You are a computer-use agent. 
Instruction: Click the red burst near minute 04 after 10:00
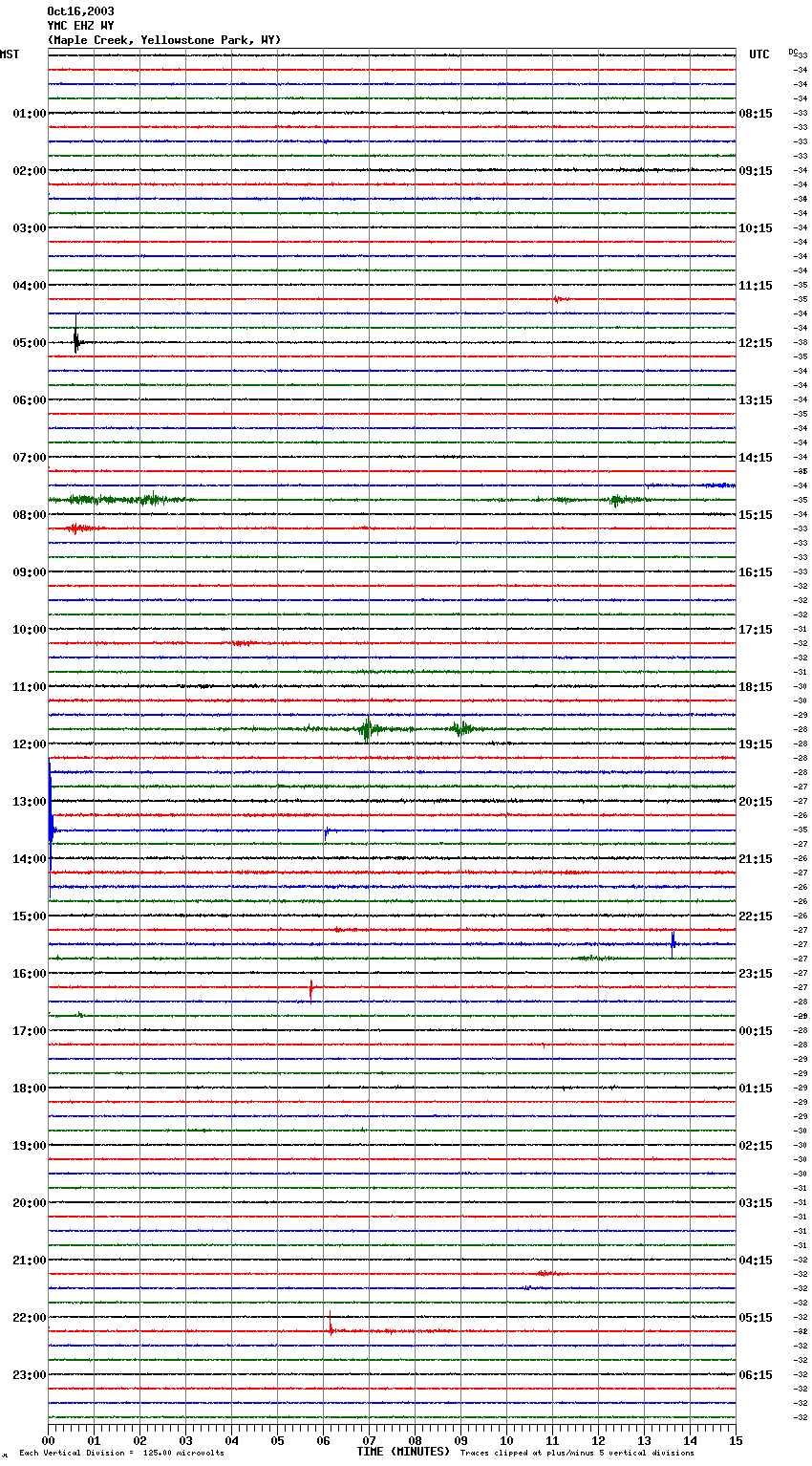243,643
